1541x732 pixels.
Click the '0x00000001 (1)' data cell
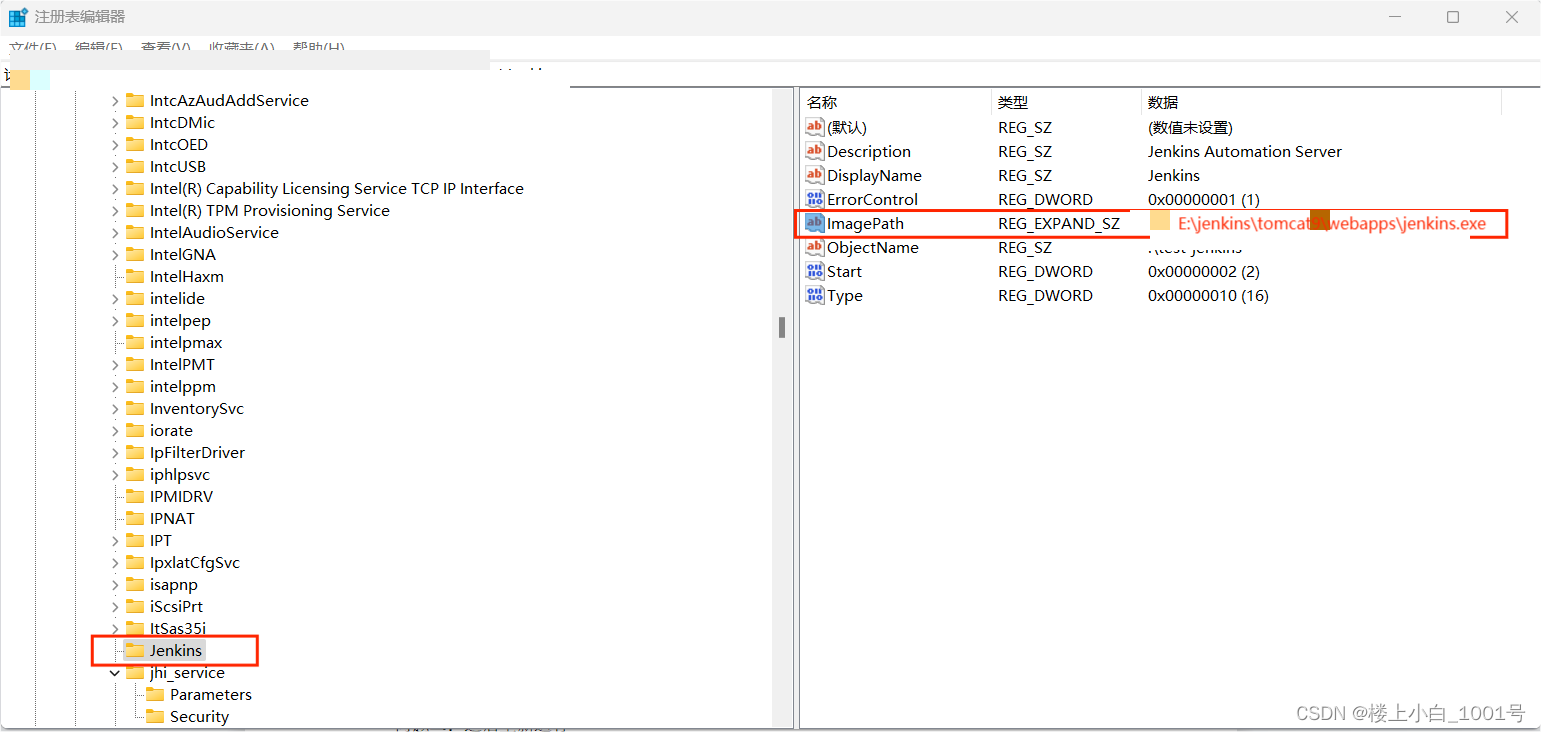[x=1204, y=199]
